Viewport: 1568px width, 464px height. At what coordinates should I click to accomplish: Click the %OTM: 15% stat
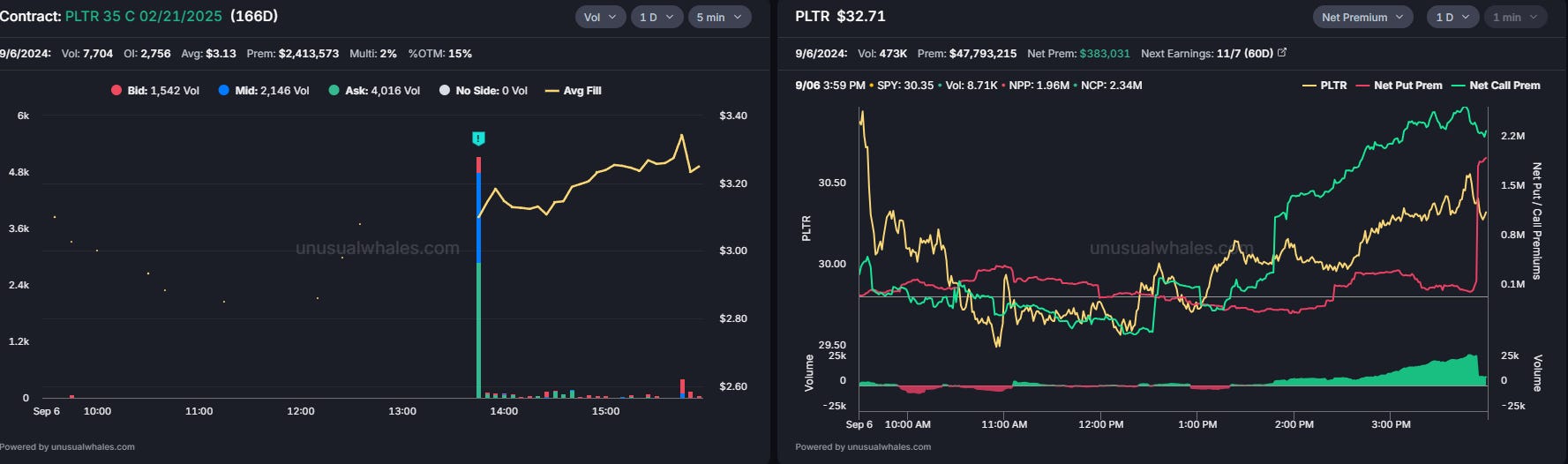point(440,54)
